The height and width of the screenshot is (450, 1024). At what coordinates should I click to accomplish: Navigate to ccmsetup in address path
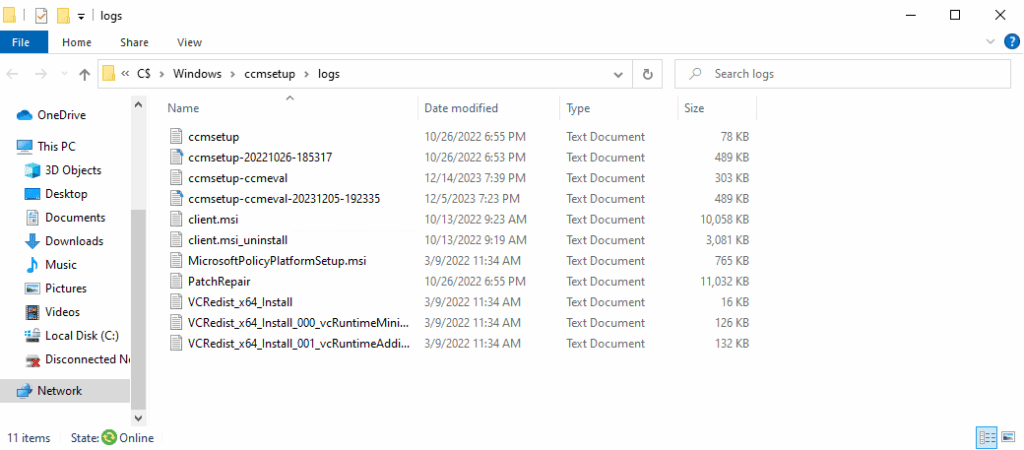pyautogui.click(x=270, y=74)
